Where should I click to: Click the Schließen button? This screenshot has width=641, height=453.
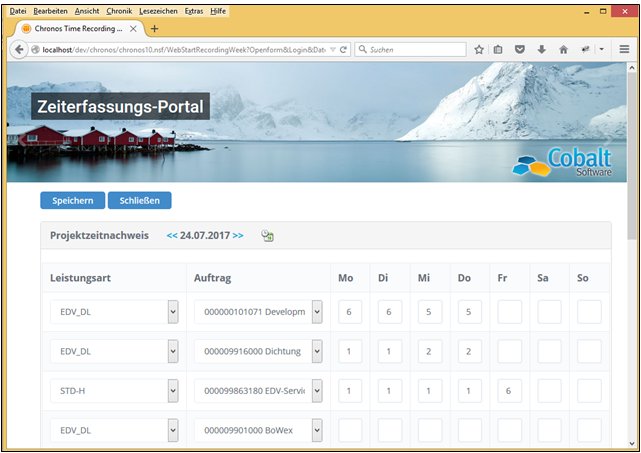[139, 201]
